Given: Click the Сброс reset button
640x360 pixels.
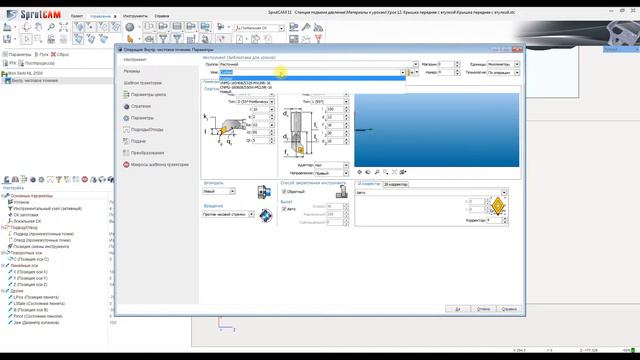Looking at the screenshot, I should [x=60, y=54].
